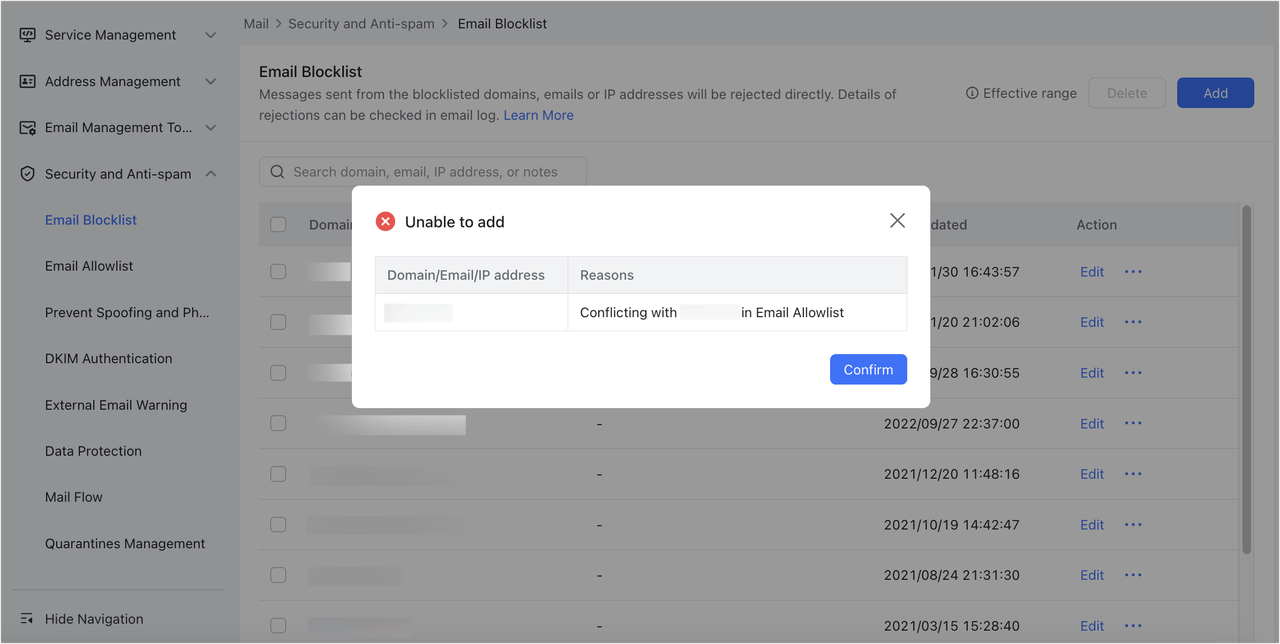
Task: Collapse navigation via Hide Navigation icon
Action: click(27, 618)
